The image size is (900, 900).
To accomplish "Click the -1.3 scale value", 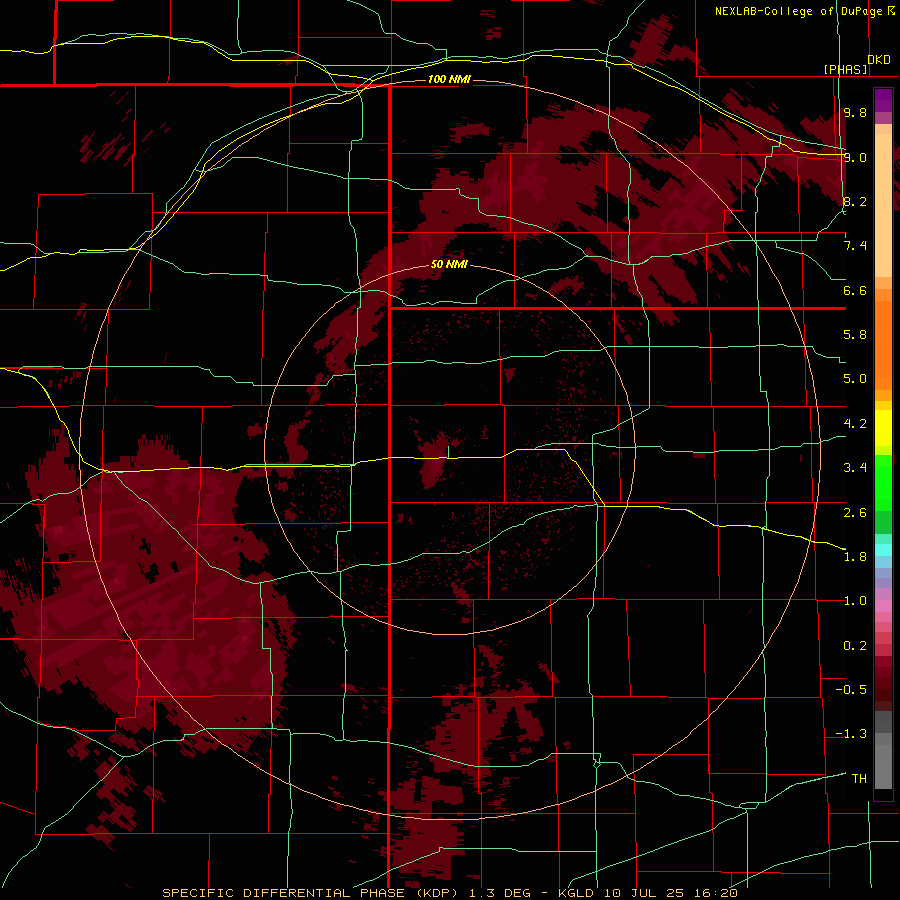I will (x=851, y=734).
